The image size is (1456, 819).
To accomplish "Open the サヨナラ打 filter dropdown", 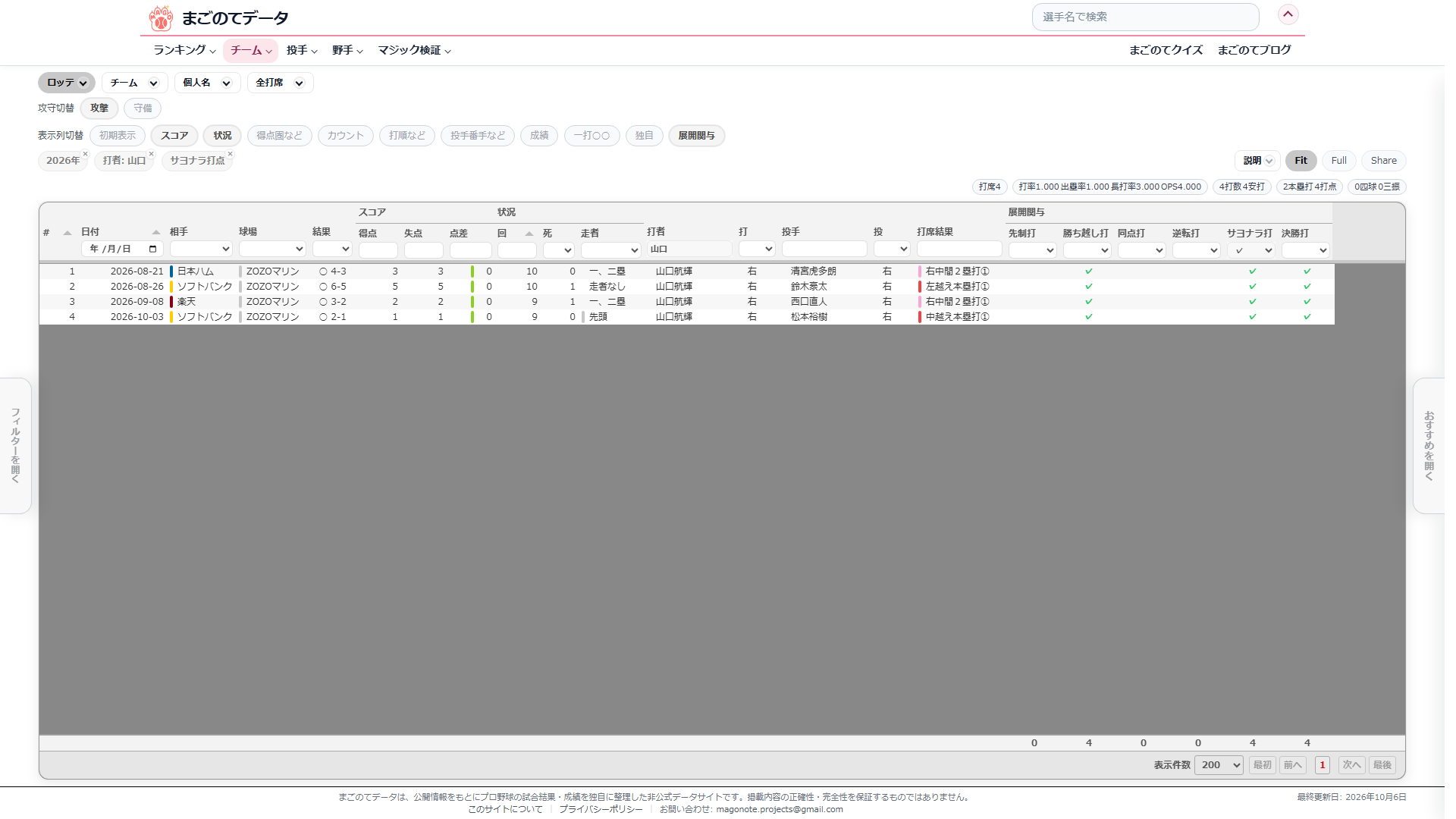I will click(x=1250, y=250).
